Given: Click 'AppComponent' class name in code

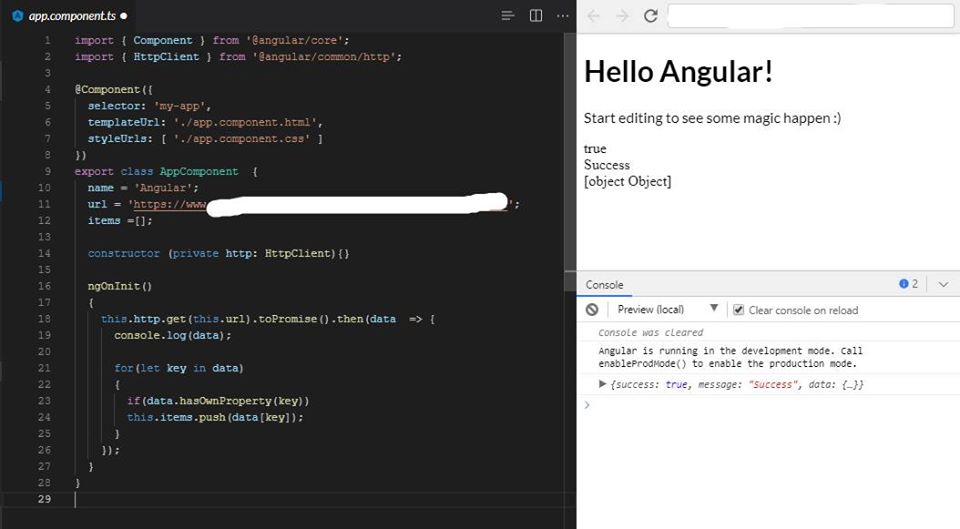Looking at the screenshot, I should pos(199,171).
